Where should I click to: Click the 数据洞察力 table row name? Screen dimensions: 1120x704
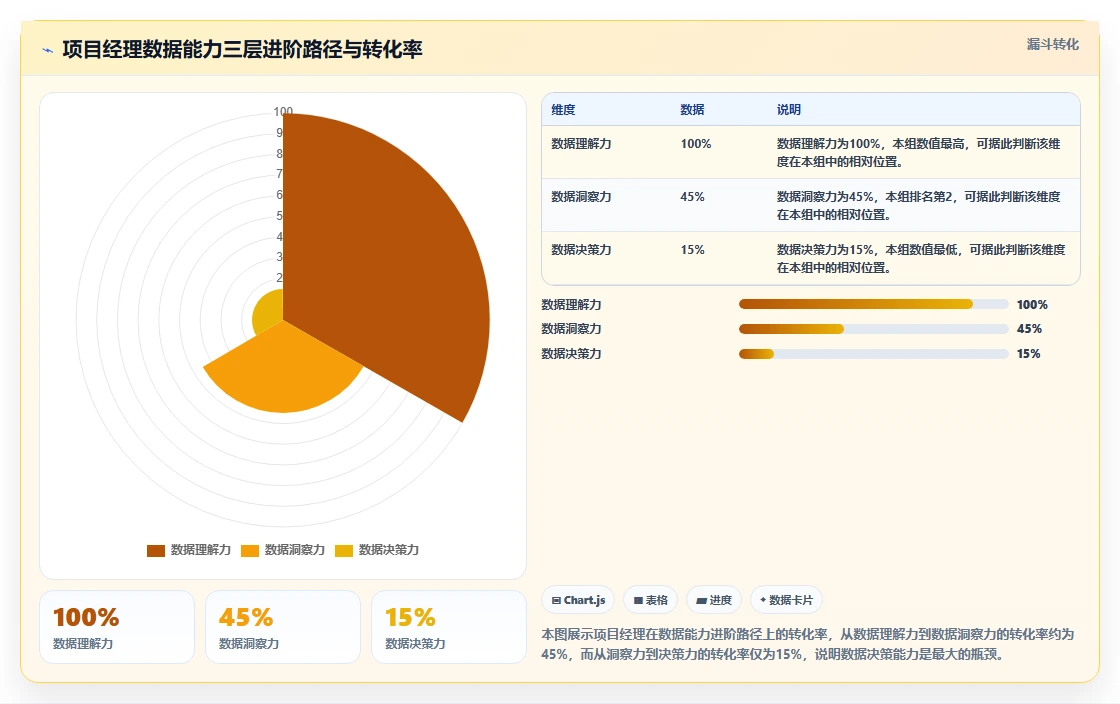pos(581,196)
